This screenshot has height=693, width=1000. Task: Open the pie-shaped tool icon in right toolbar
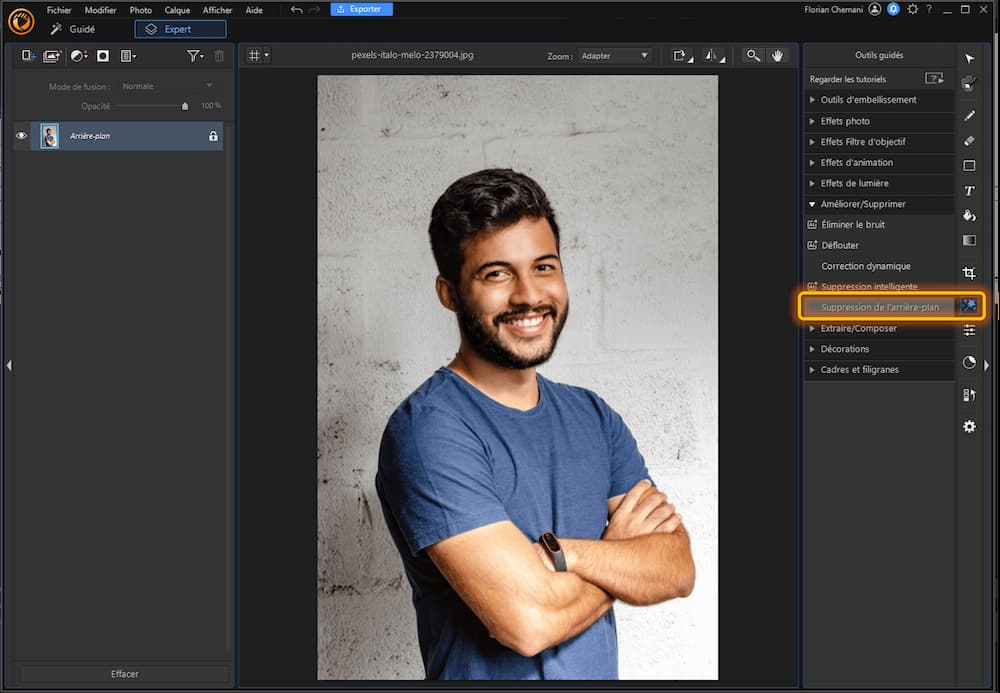[969, 363]
